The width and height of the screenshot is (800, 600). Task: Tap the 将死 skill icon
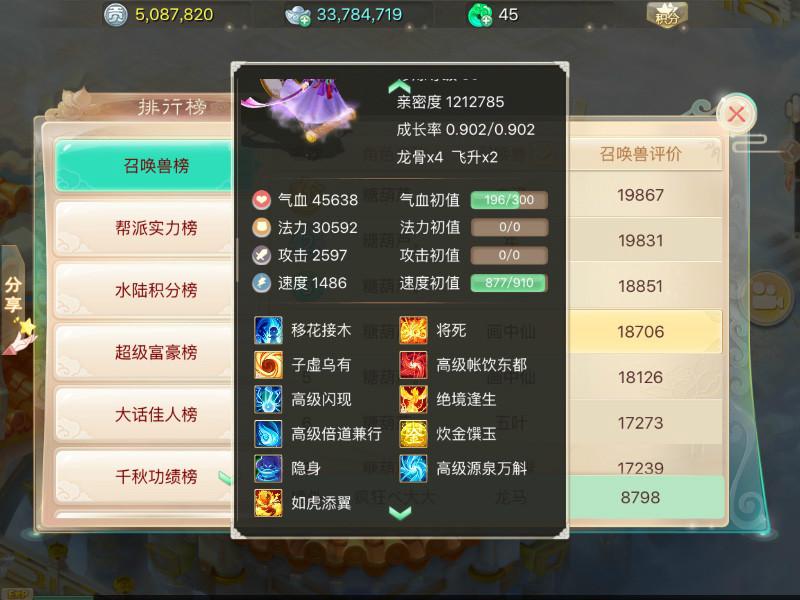(413, 330)
